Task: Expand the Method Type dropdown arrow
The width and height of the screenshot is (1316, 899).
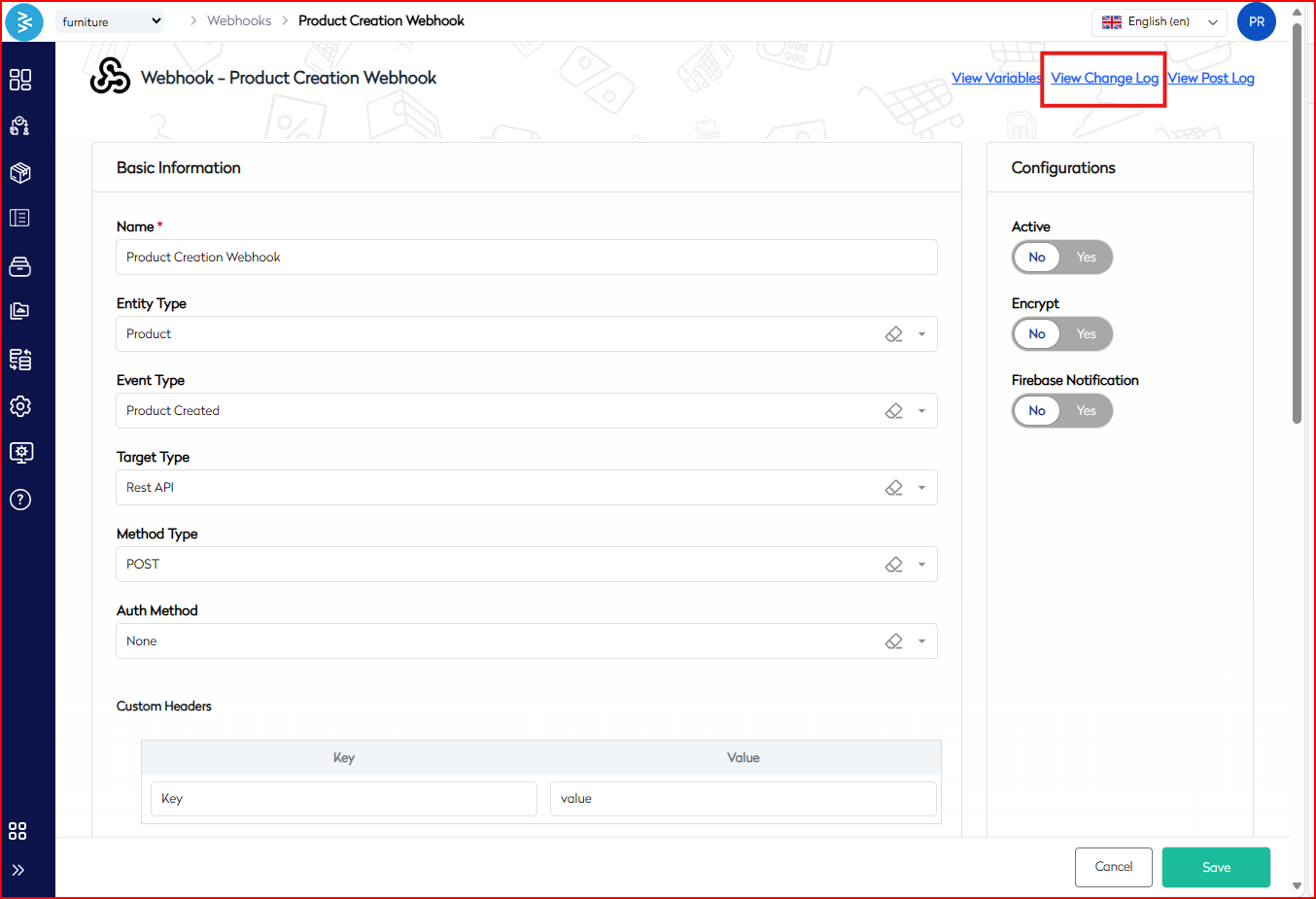Action: click(x=921, y=565)
